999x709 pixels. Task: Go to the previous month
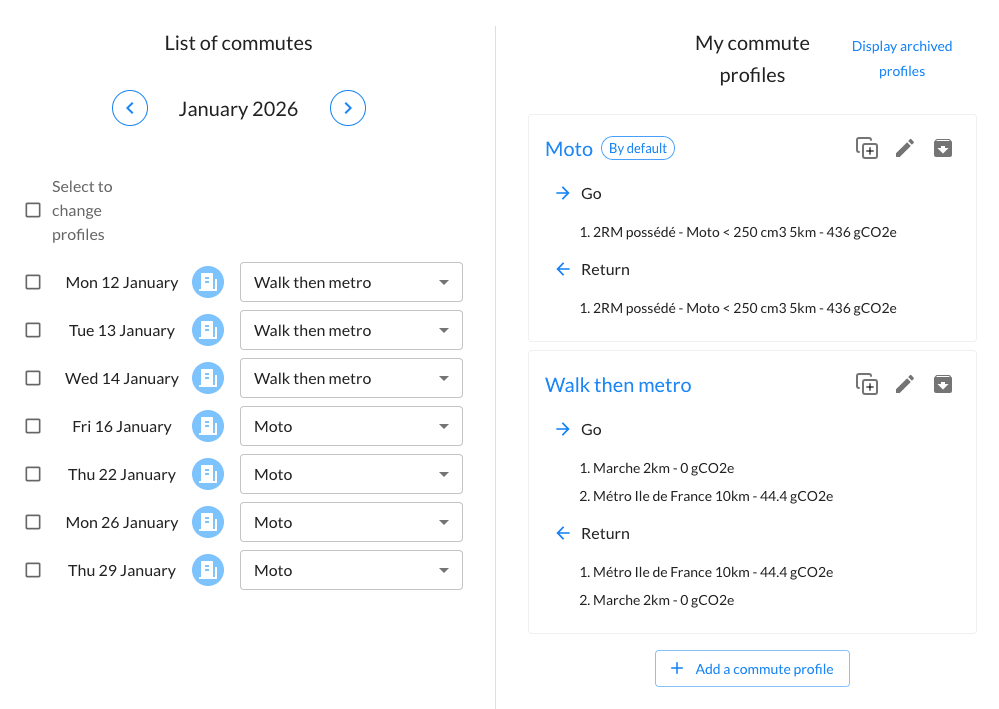click(130, 108)
